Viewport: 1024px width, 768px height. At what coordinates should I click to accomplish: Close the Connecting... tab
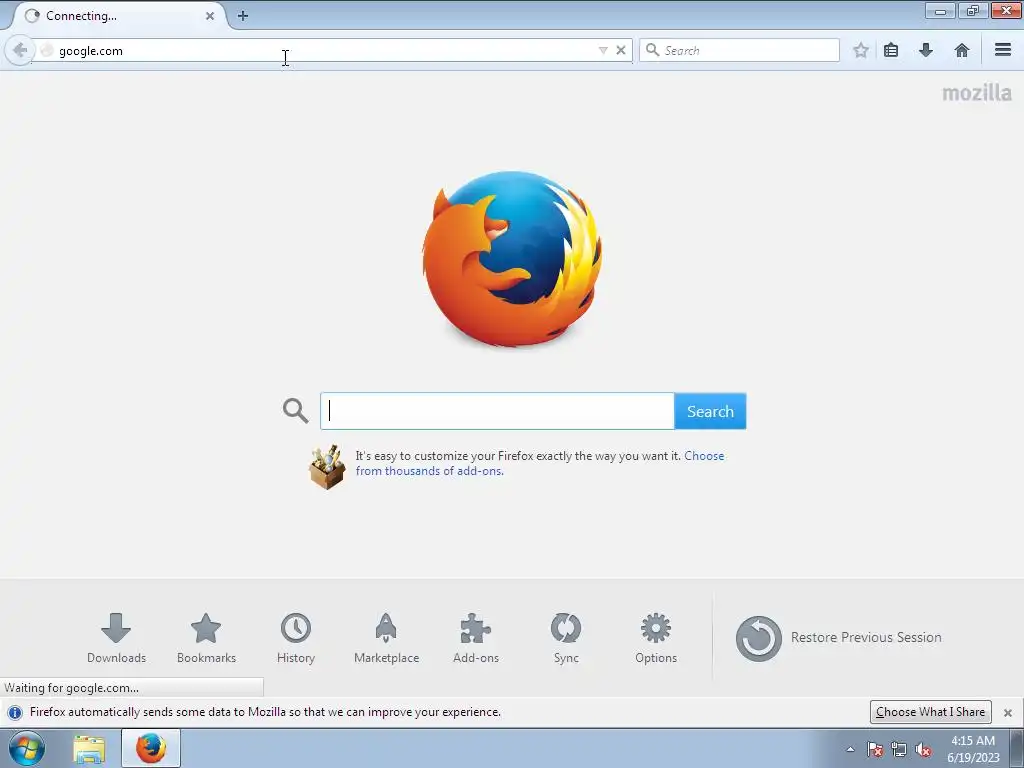(210, 16)
